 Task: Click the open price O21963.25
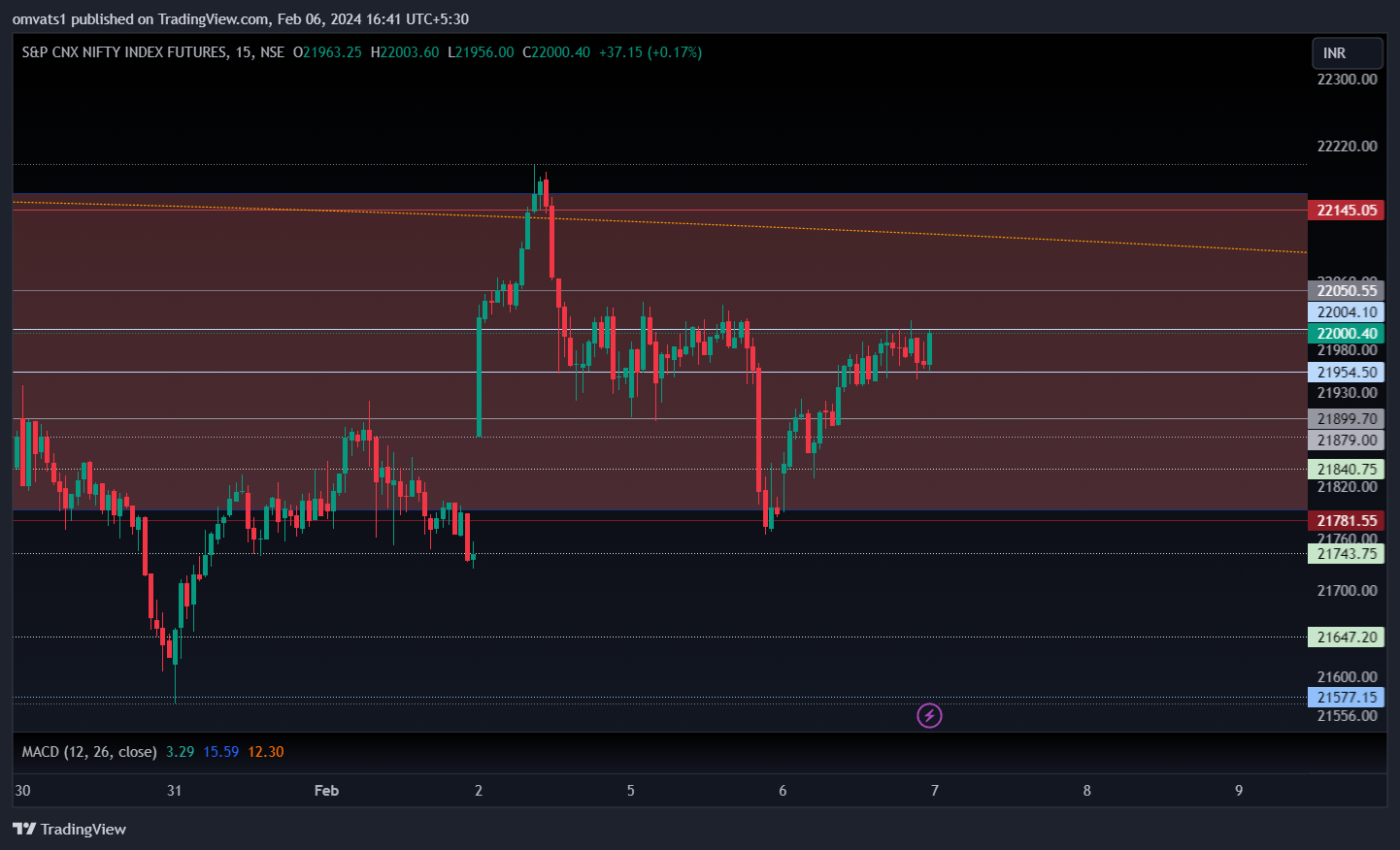[x=327, y=52]
